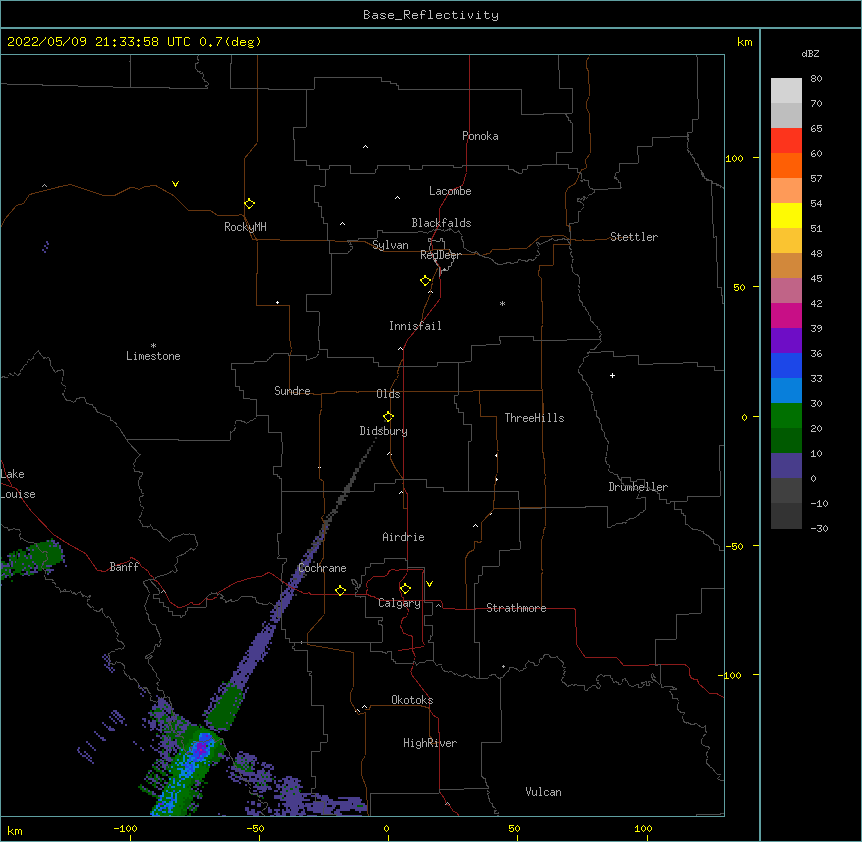The width and height of the screenshot is (862, 842).
Task: Click the Blackfalds city label
Action: 441,223
